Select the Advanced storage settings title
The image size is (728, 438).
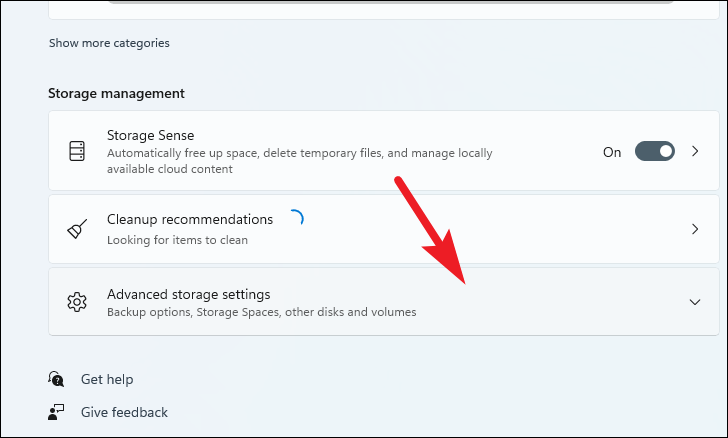[189, 294]
